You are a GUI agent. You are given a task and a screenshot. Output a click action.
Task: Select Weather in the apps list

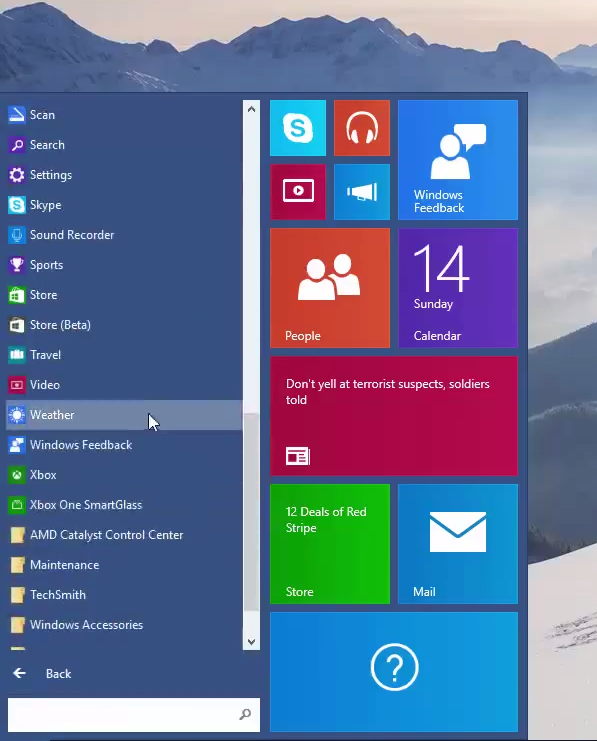coord(124,415)
